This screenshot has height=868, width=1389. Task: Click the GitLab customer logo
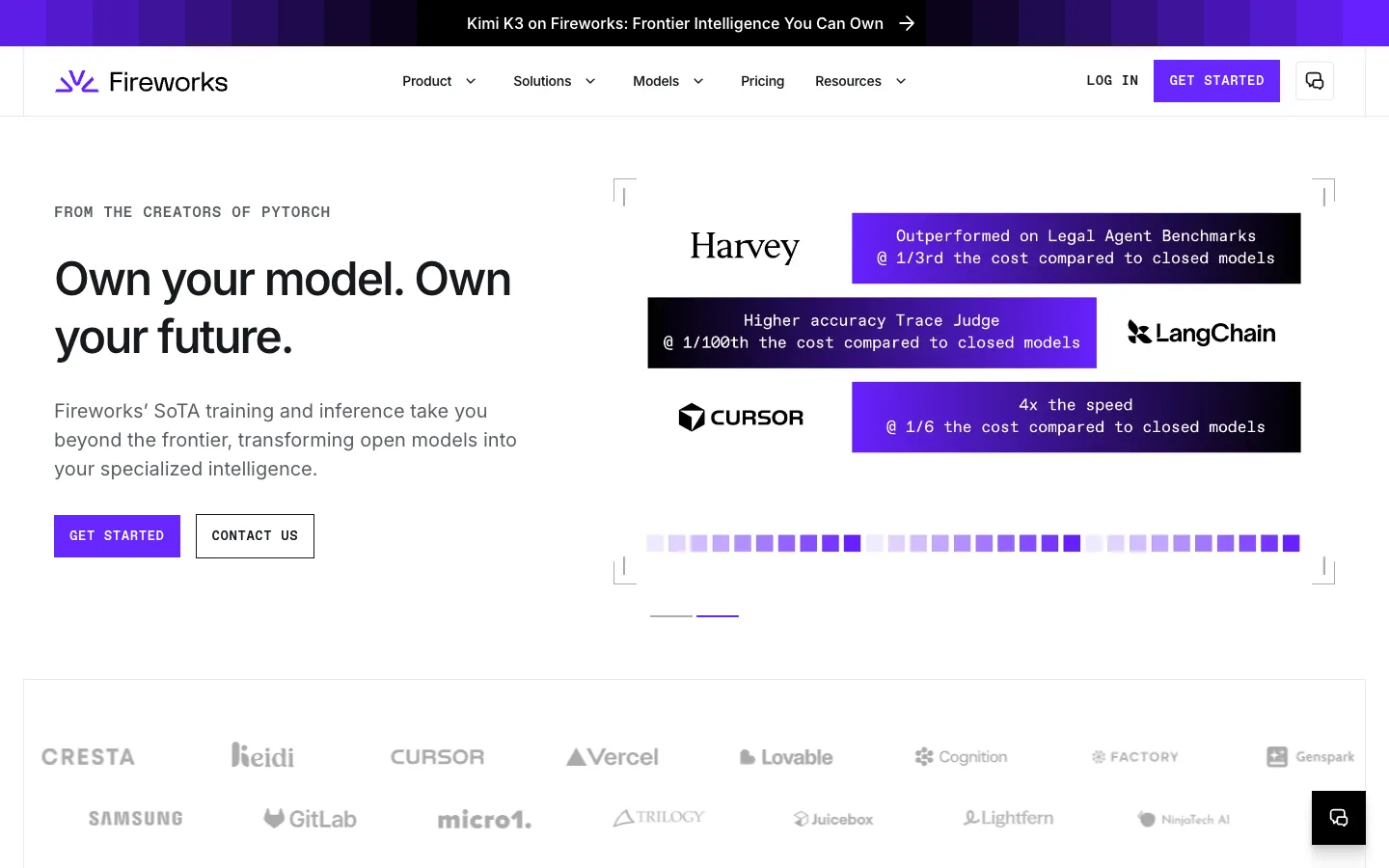click(x=310, y=819)
